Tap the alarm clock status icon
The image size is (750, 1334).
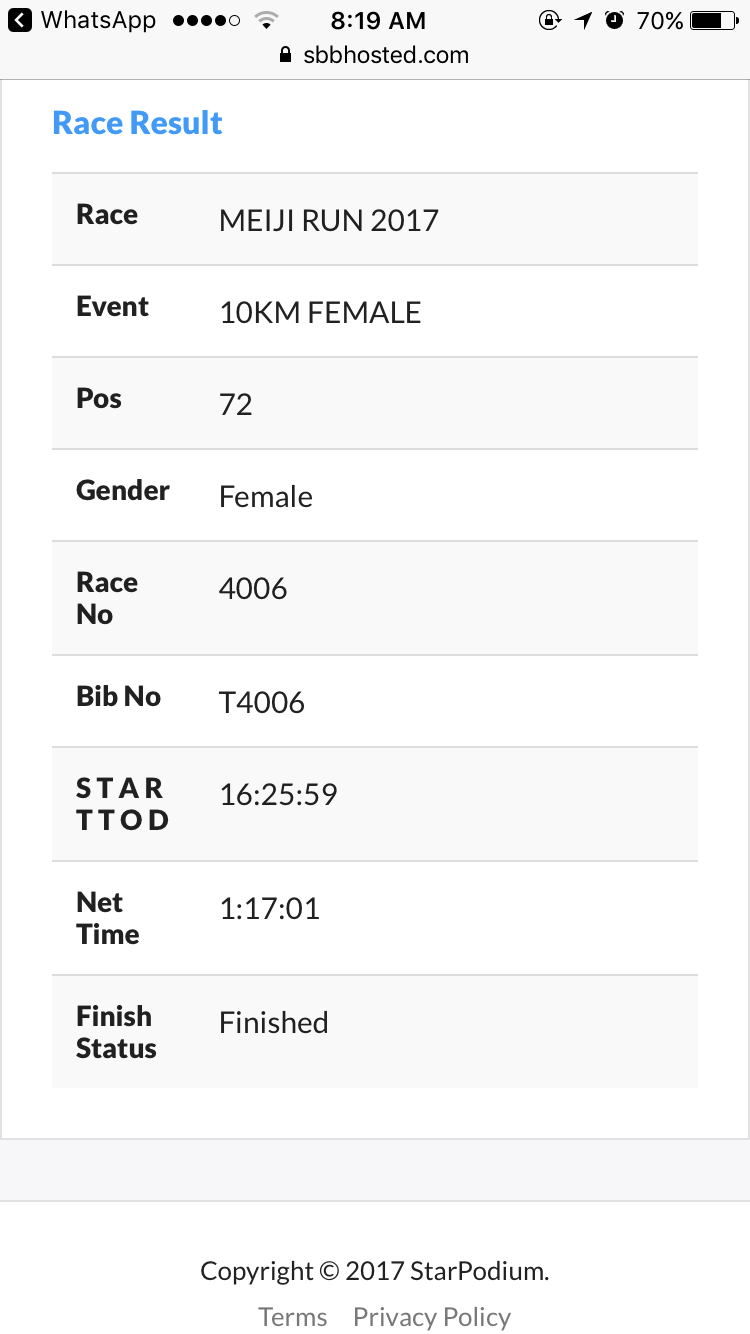click(615, 20)
